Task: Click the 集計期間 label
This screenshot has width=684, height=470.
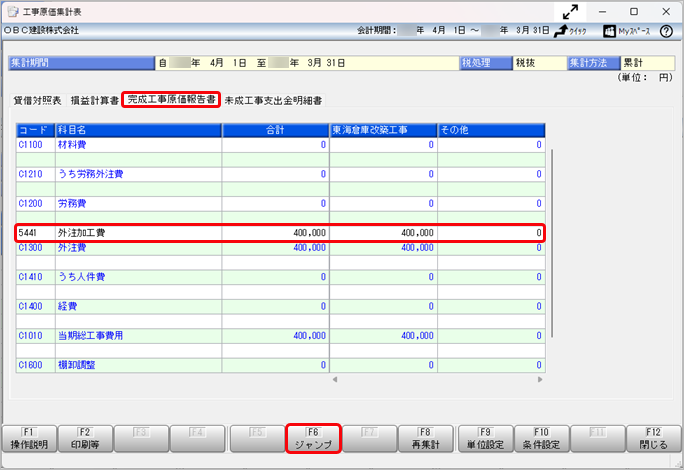Action: point(82,63)
